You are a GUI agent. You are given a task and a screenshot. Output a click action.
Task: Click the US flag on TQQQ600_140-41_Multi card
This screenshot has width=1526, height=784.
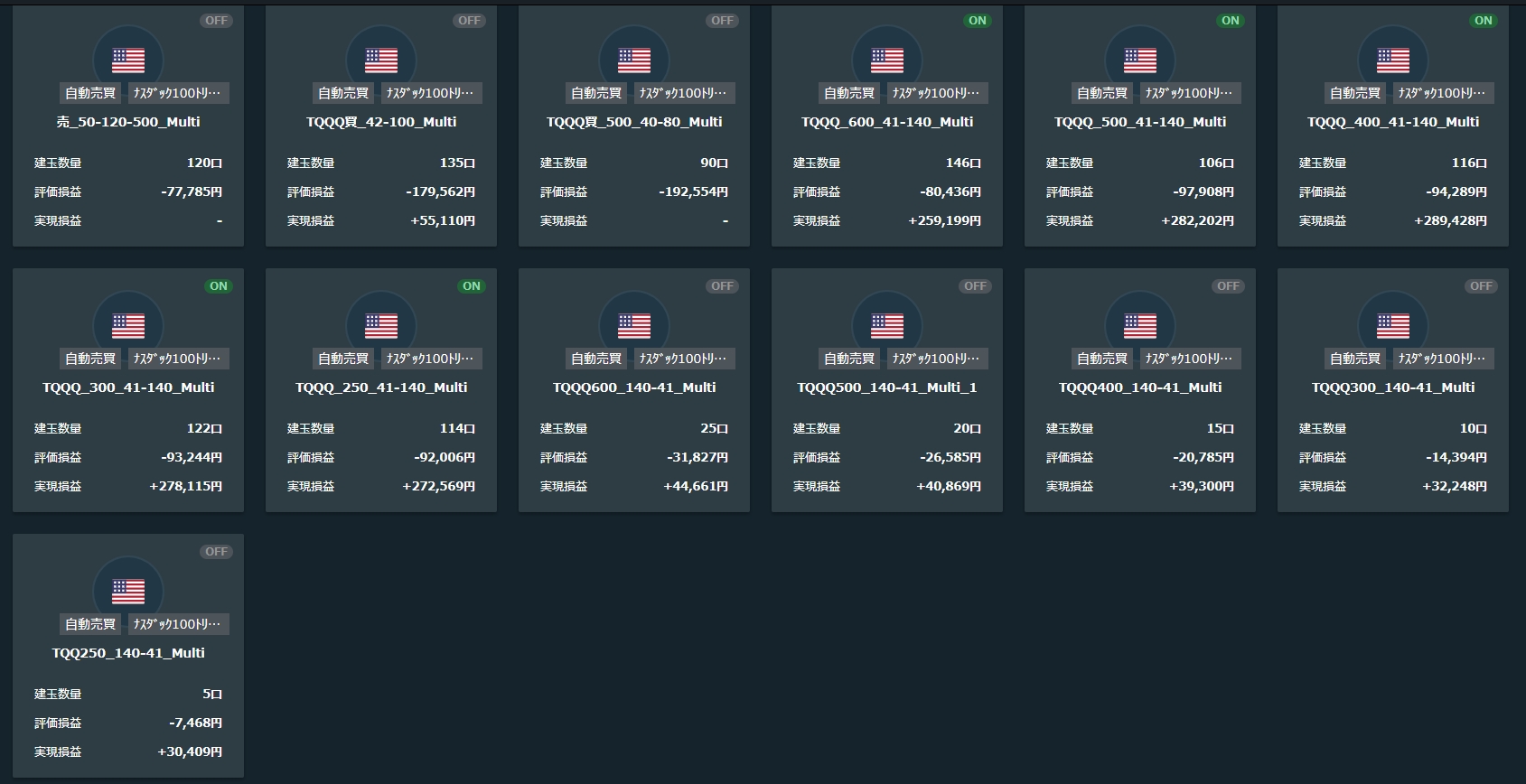[x=634, y=326]
